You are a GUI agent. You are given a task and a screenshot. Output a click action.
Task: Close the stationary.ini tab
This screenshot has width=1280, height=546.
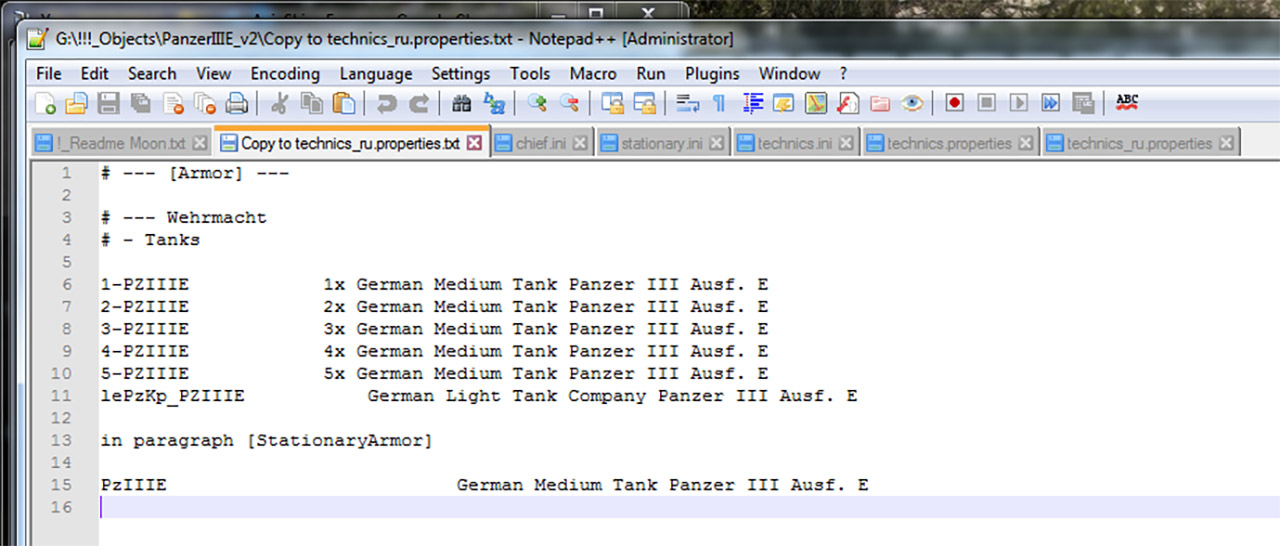[x=717, y=143]
